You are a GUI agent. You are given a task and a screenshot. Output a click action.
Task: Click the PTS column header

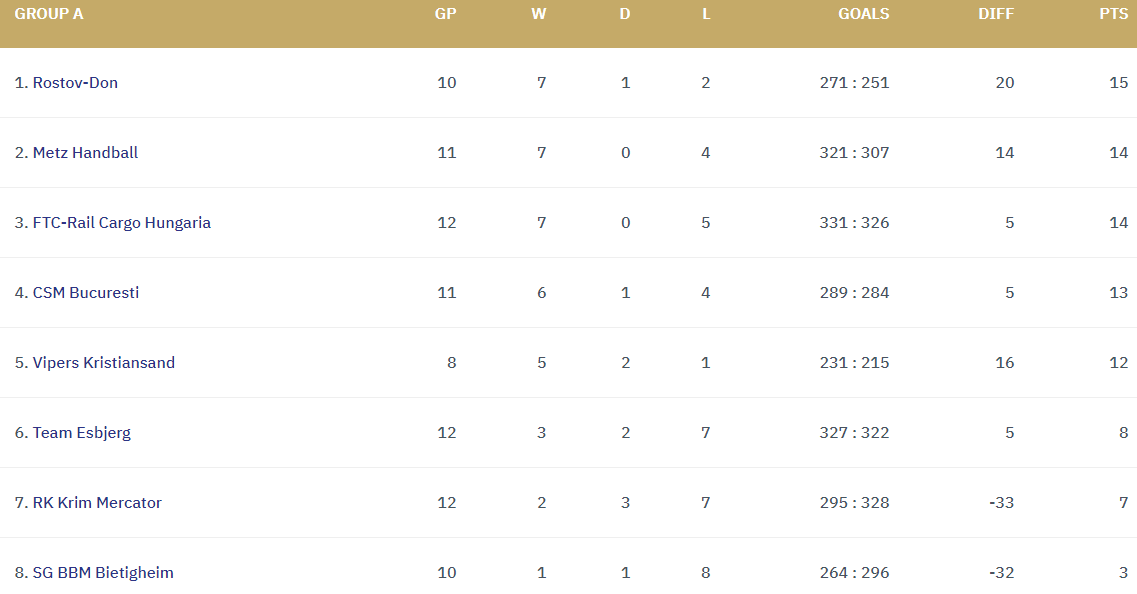coord(1113,15)
